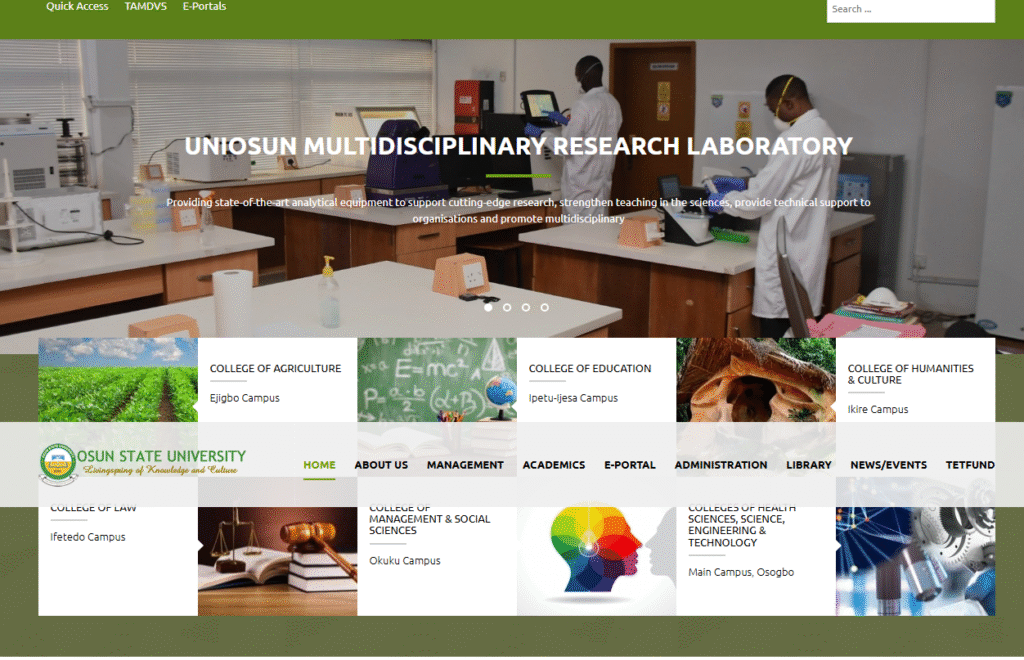Open the College of Education title
The width and height of the screenshot is (1024, 660).
click(x=590, y=369)
